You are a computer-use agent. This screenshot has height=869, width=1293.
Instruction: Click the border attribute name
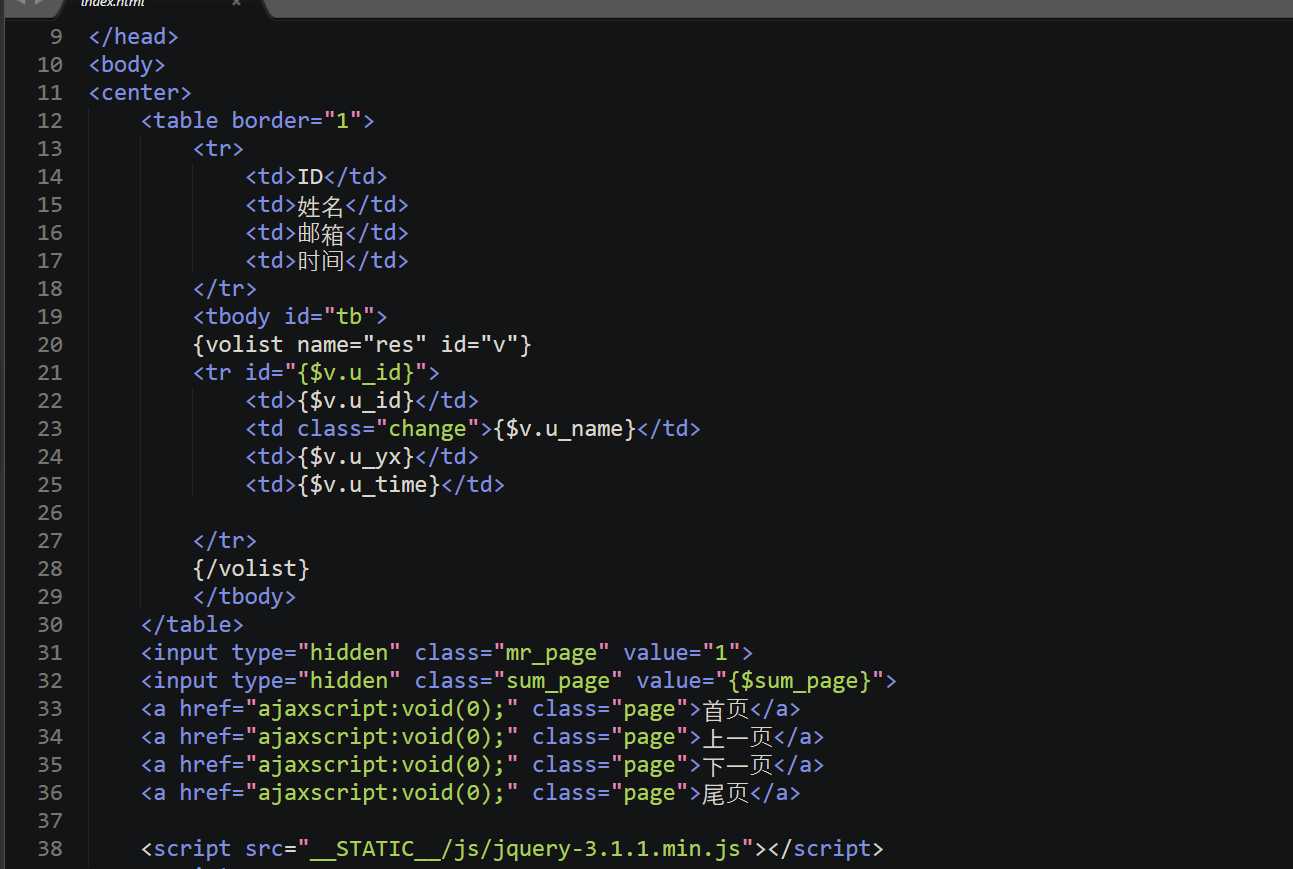pyautogui.click(x=270, y=121)
